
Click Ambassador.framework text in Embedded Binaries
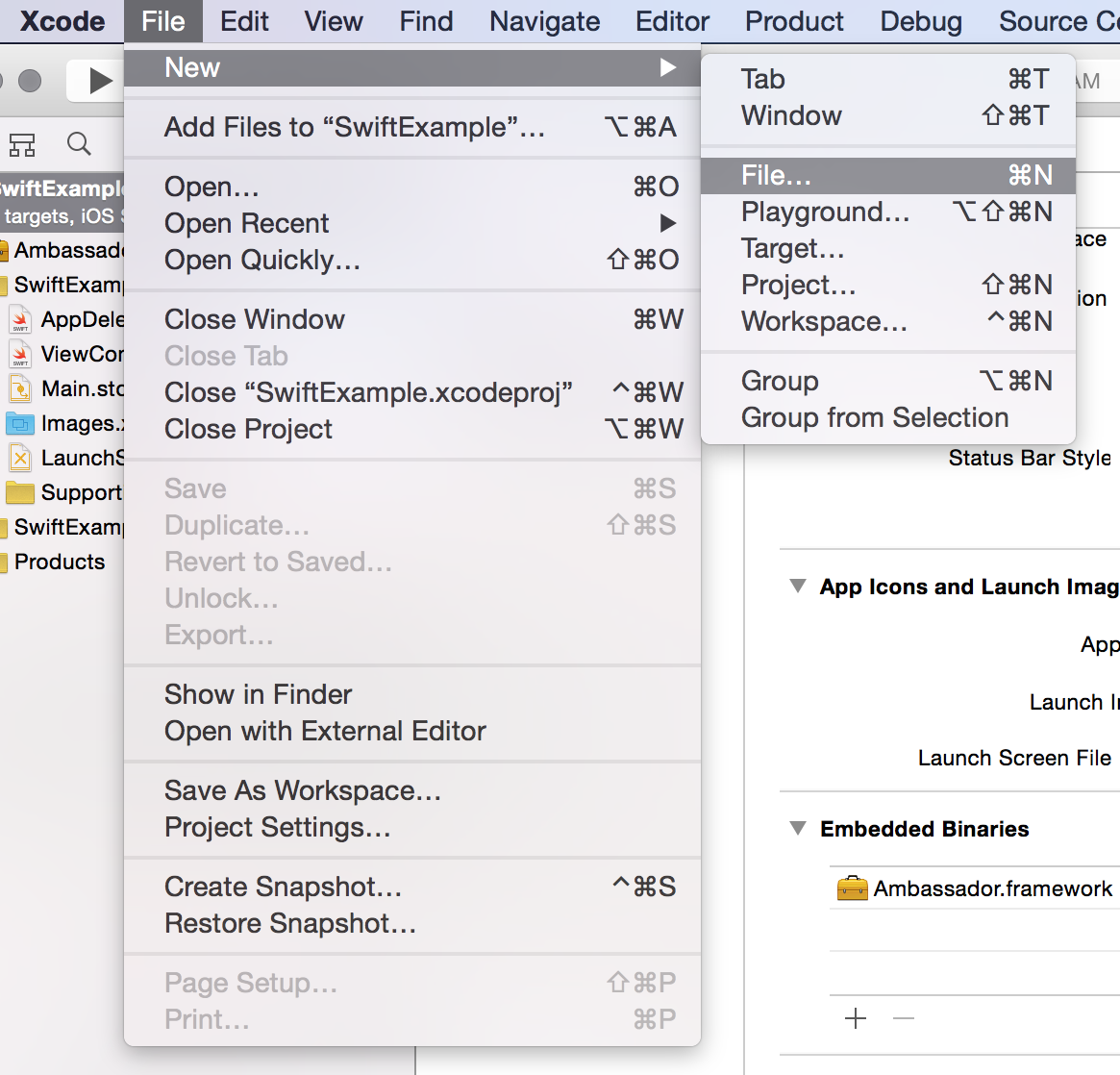(992, 888)
